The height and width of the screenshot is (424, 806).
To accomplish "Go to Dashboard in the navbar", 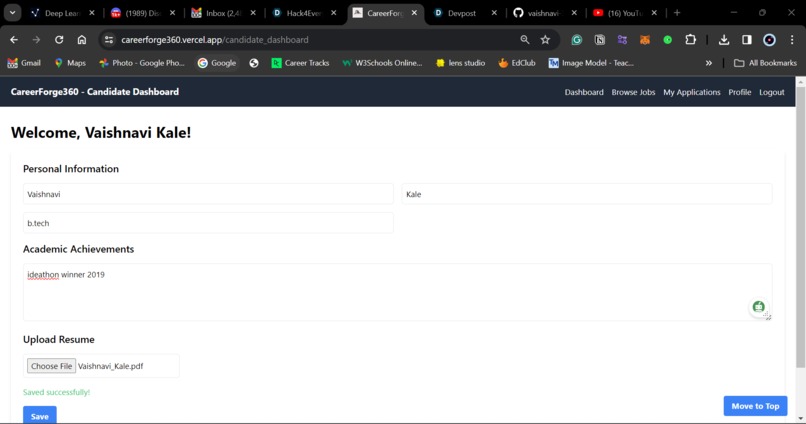I will 584,92.
